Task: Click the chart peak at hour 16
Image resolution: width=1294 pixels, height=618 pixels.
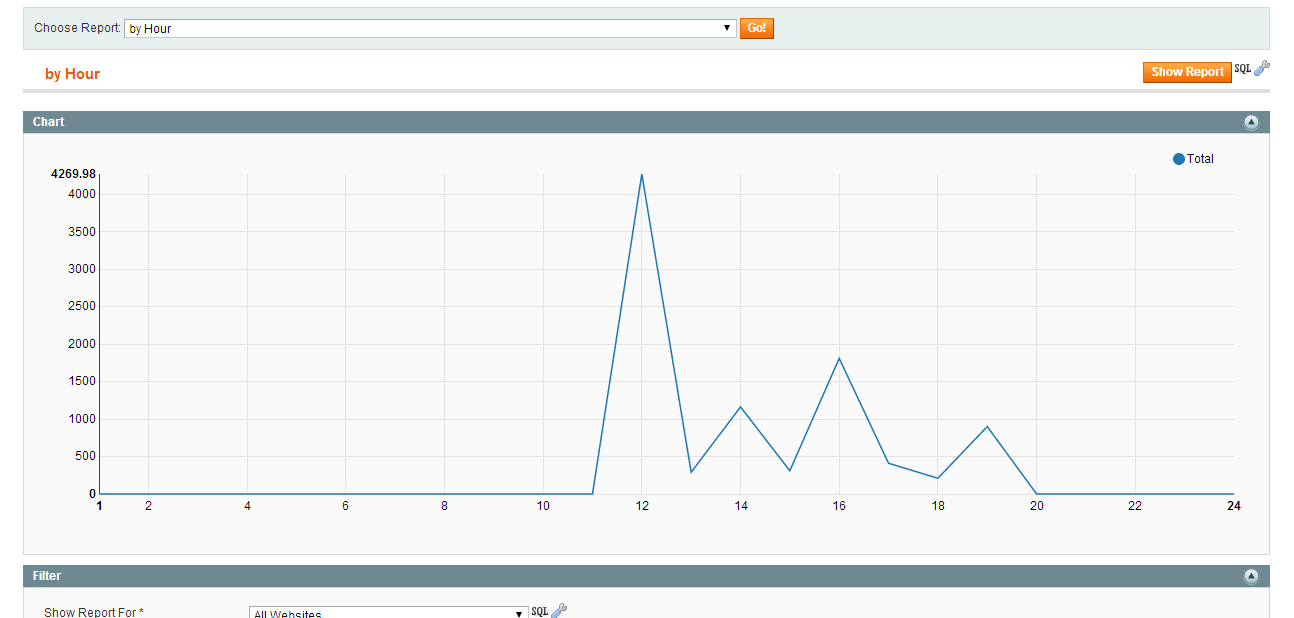Action: tap(839, 358)
